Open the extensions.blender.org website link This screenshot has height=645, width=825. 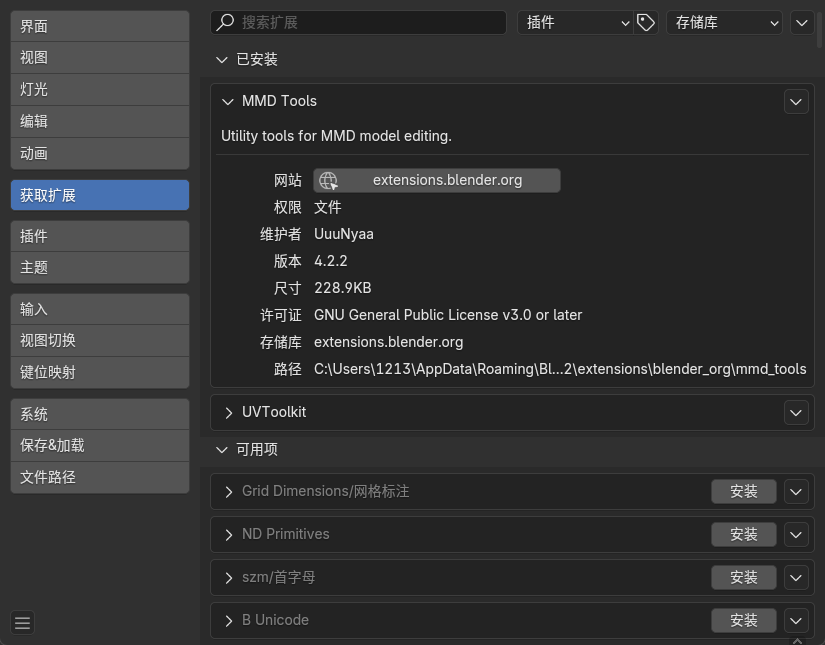click(437, 180)
